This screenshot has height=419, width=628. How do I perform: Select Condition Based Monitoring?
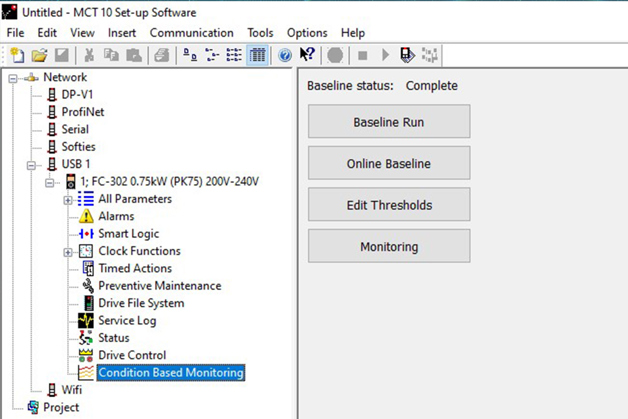[171, 373]
